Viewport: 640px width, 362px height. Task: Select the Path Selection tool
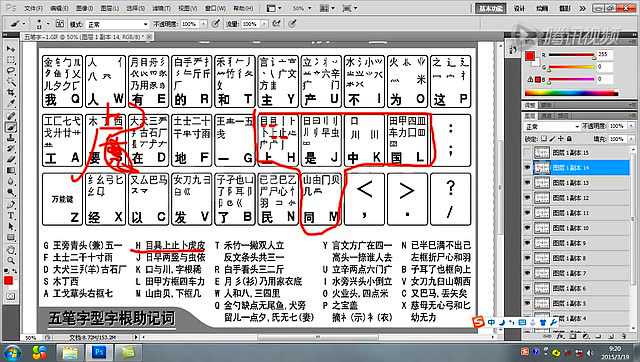11,226
